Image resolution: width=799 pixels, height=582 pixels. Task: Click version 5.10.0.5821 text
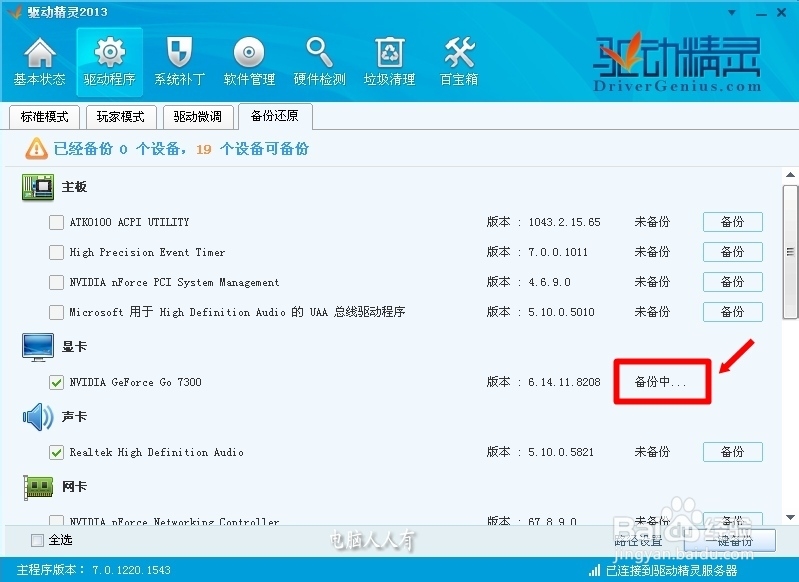(x=561, y=452)
